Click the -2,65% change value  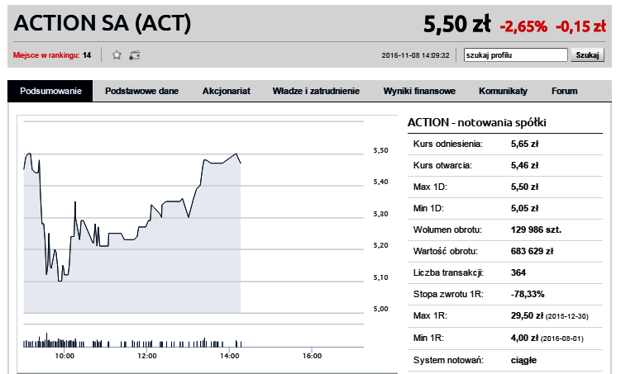click(x=523, y=27)
